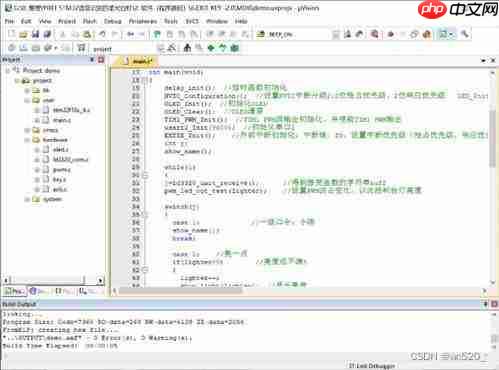Click the "Program Size" build output line
This screenshot has height=370, width=499.
[124, 322]
